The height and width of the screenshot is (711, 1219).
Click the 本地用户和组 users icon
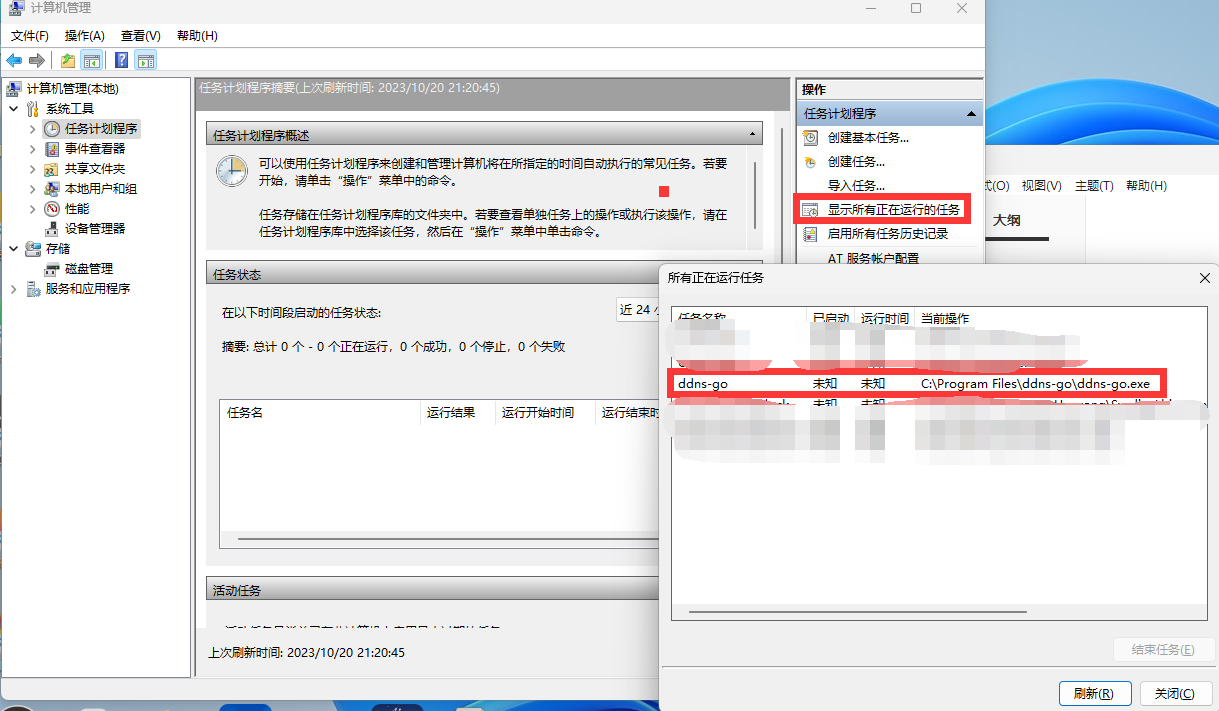pos(52,189)
